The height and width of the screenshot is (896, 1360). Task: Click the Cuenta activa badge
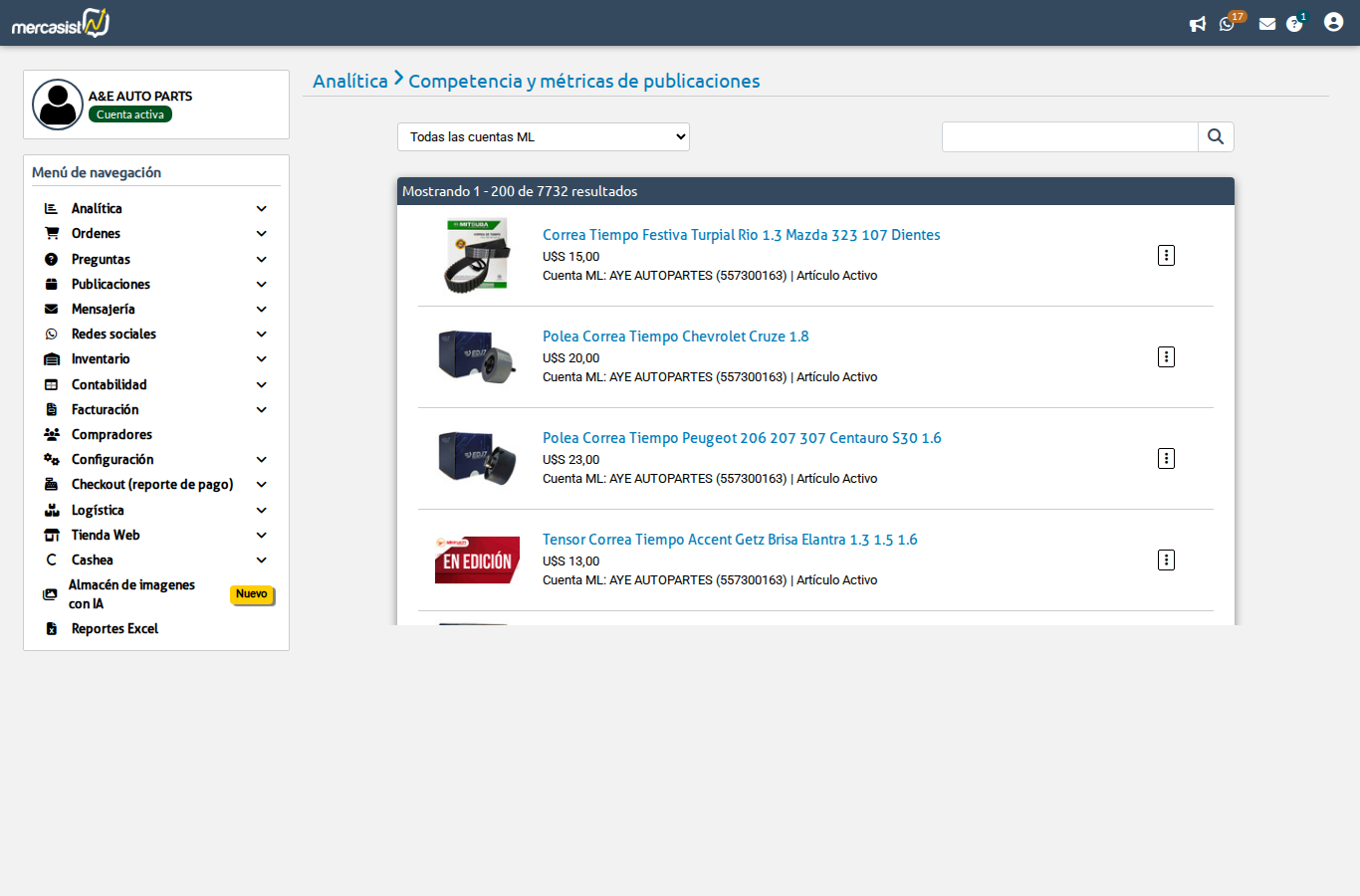(x=130, y=114)
